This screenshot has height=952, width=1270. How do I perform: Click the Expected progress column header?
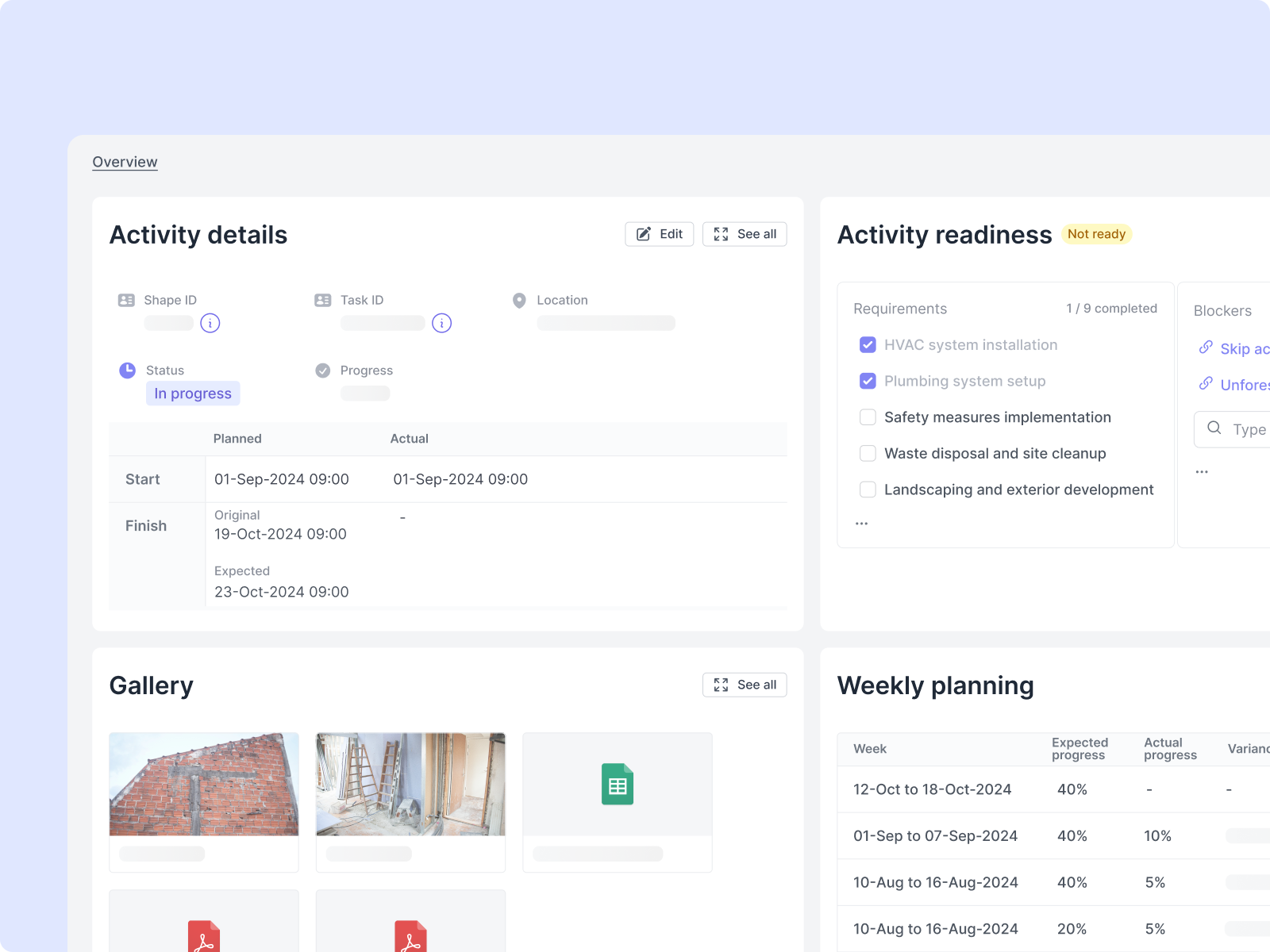pyautogui.click(x=1079, y=749)
